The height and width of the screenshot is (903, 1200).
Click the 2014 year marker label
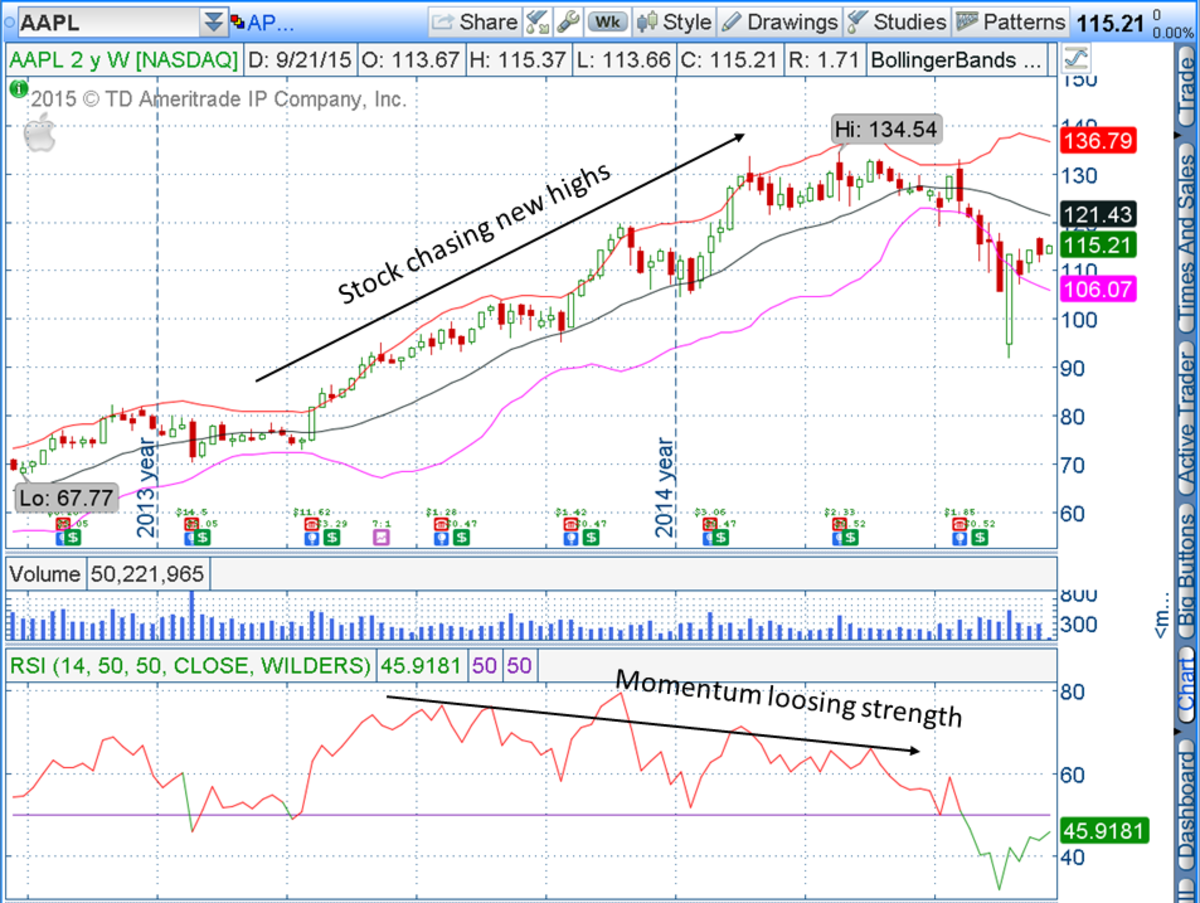666,487
